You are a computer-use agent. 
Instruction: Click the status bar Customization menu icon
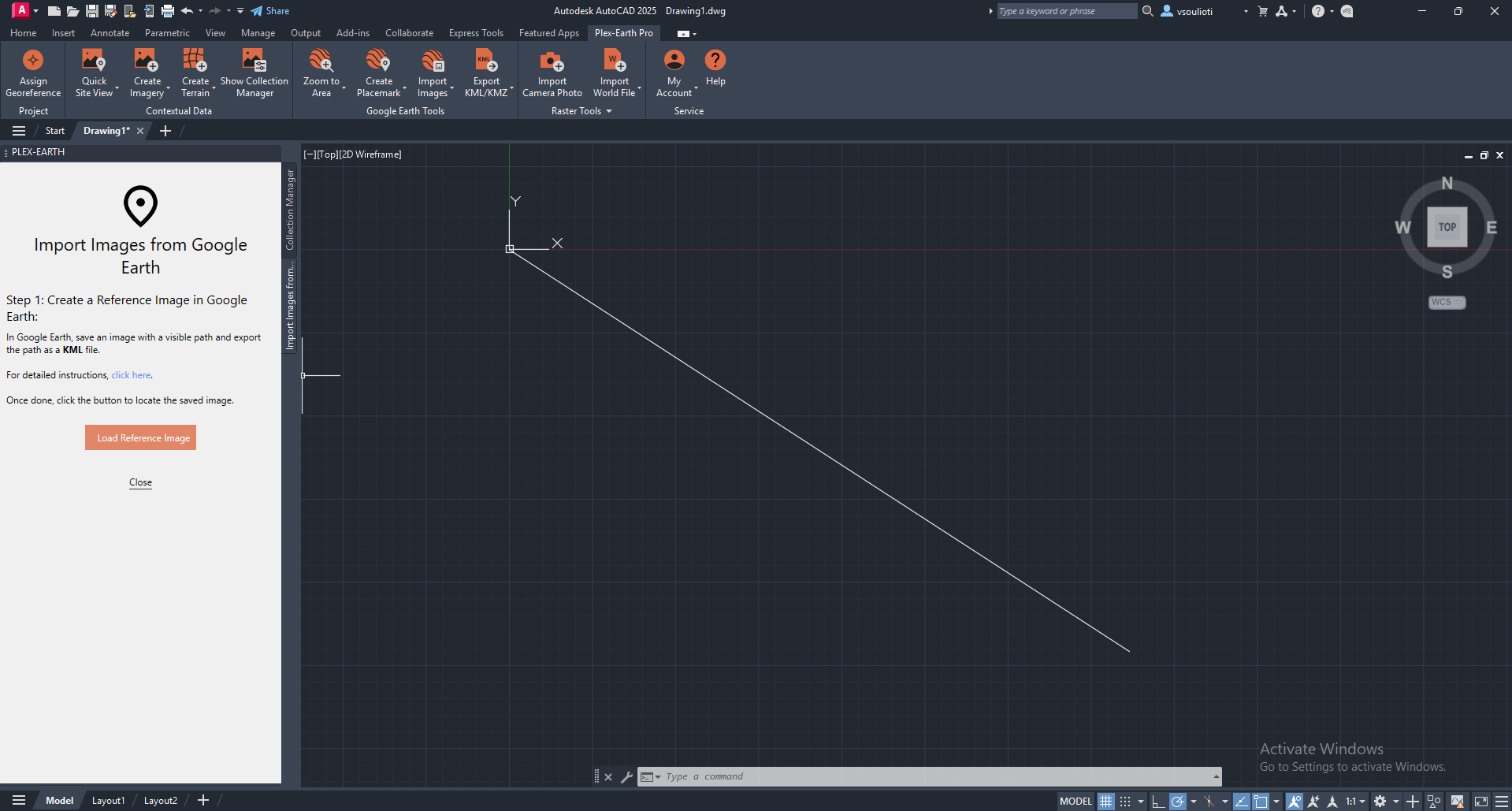[1502, 802]
